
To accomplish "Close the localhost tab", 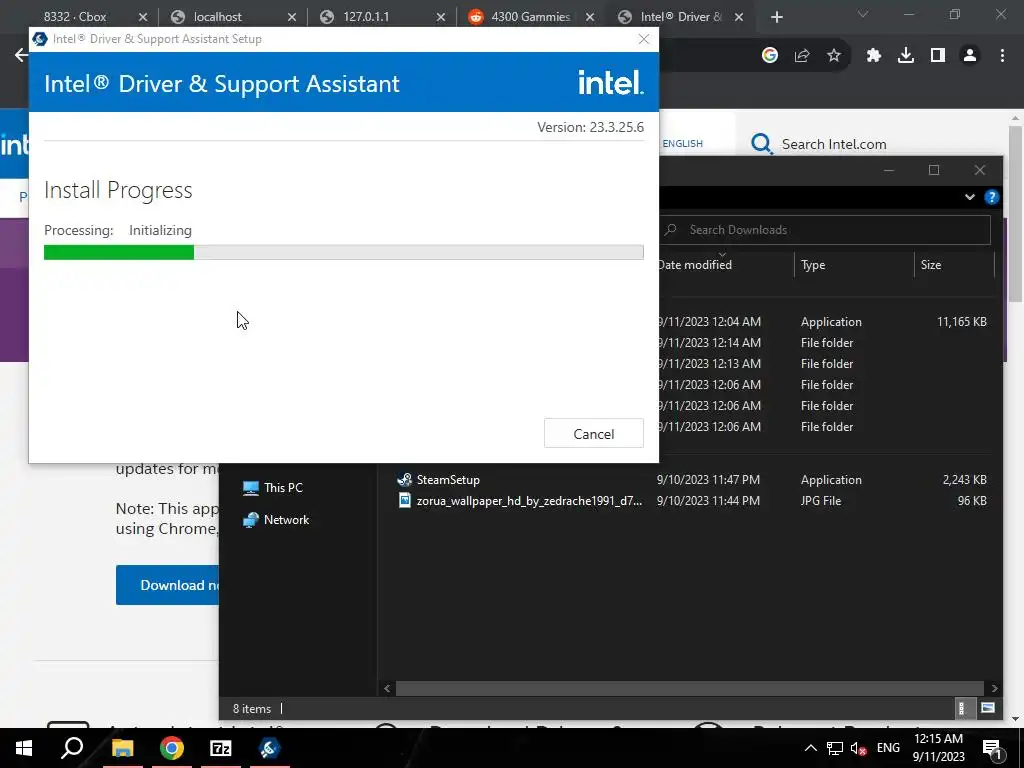I will click(x=292, y=17).
